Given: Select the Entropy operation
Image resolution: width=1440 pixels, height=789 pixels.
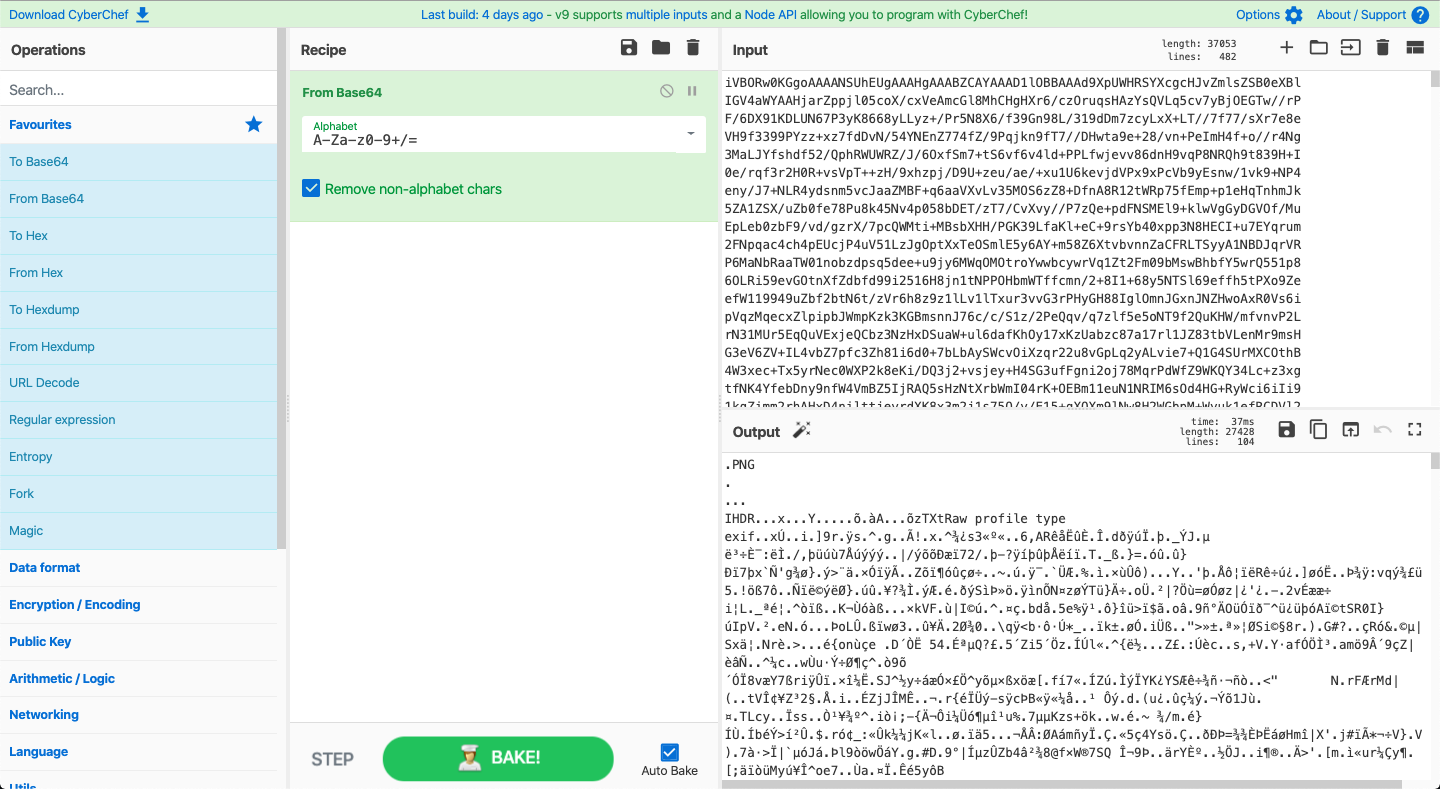Looking at the screenshot, I should (x=138, y=456).
